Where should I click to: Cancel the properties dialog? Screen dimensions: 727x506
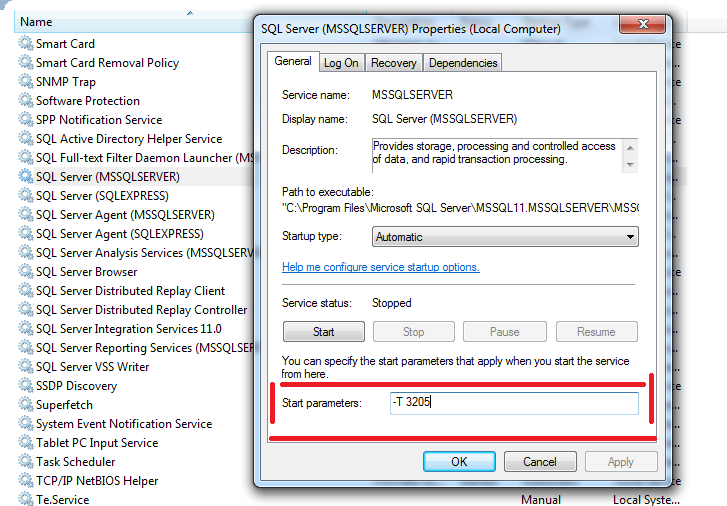coord(540,461)
